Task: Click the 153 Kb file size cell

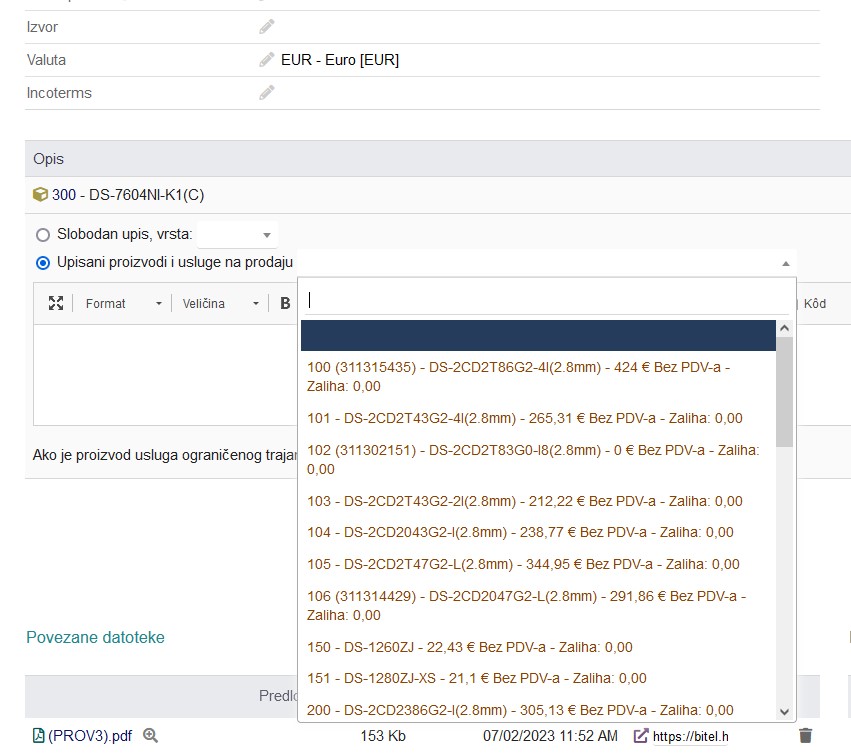Action: coord(383,736)
